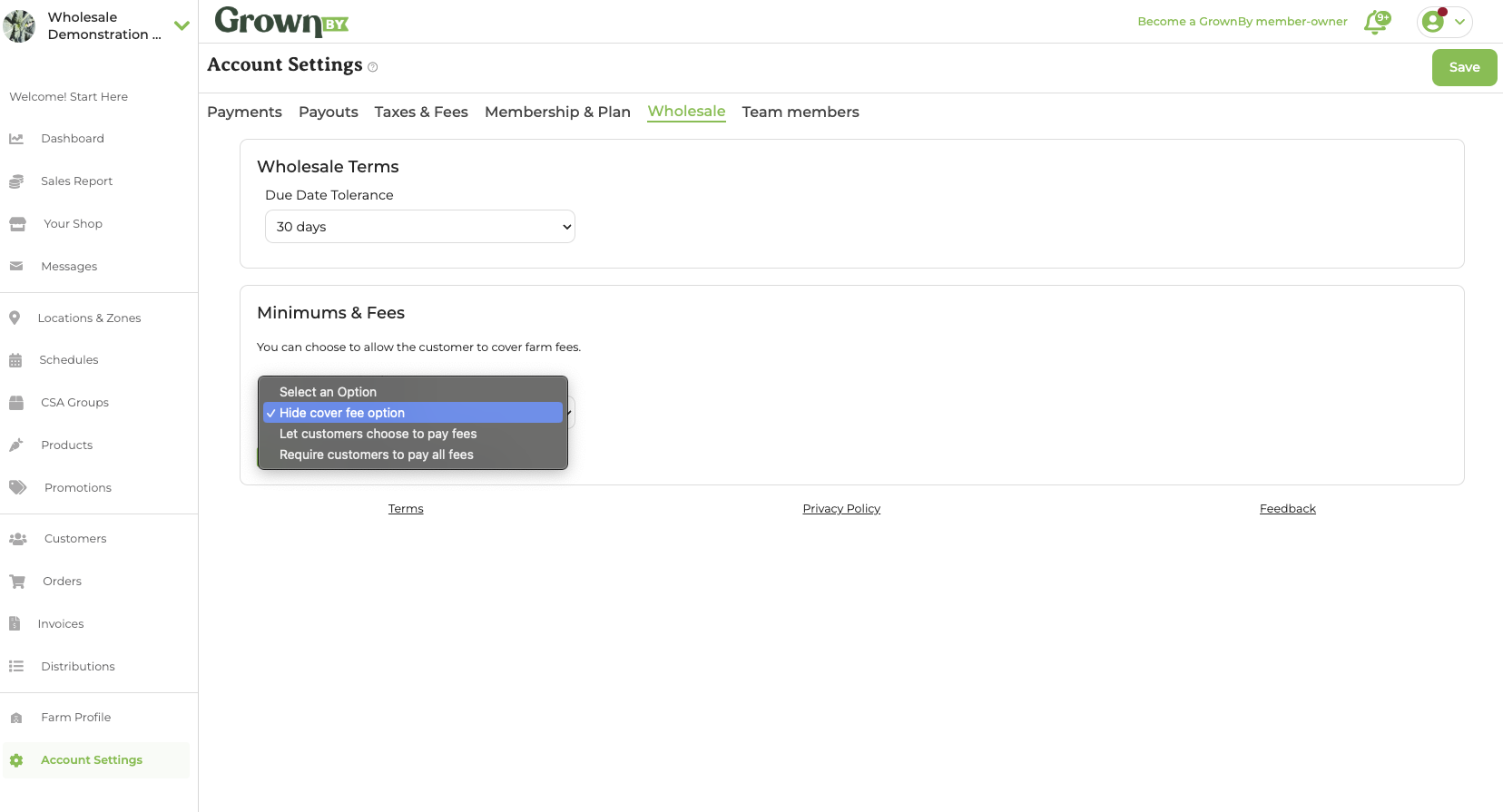Go to Locations & Zones
Viewport: 1503px width, 812px height.
point(90,318)
